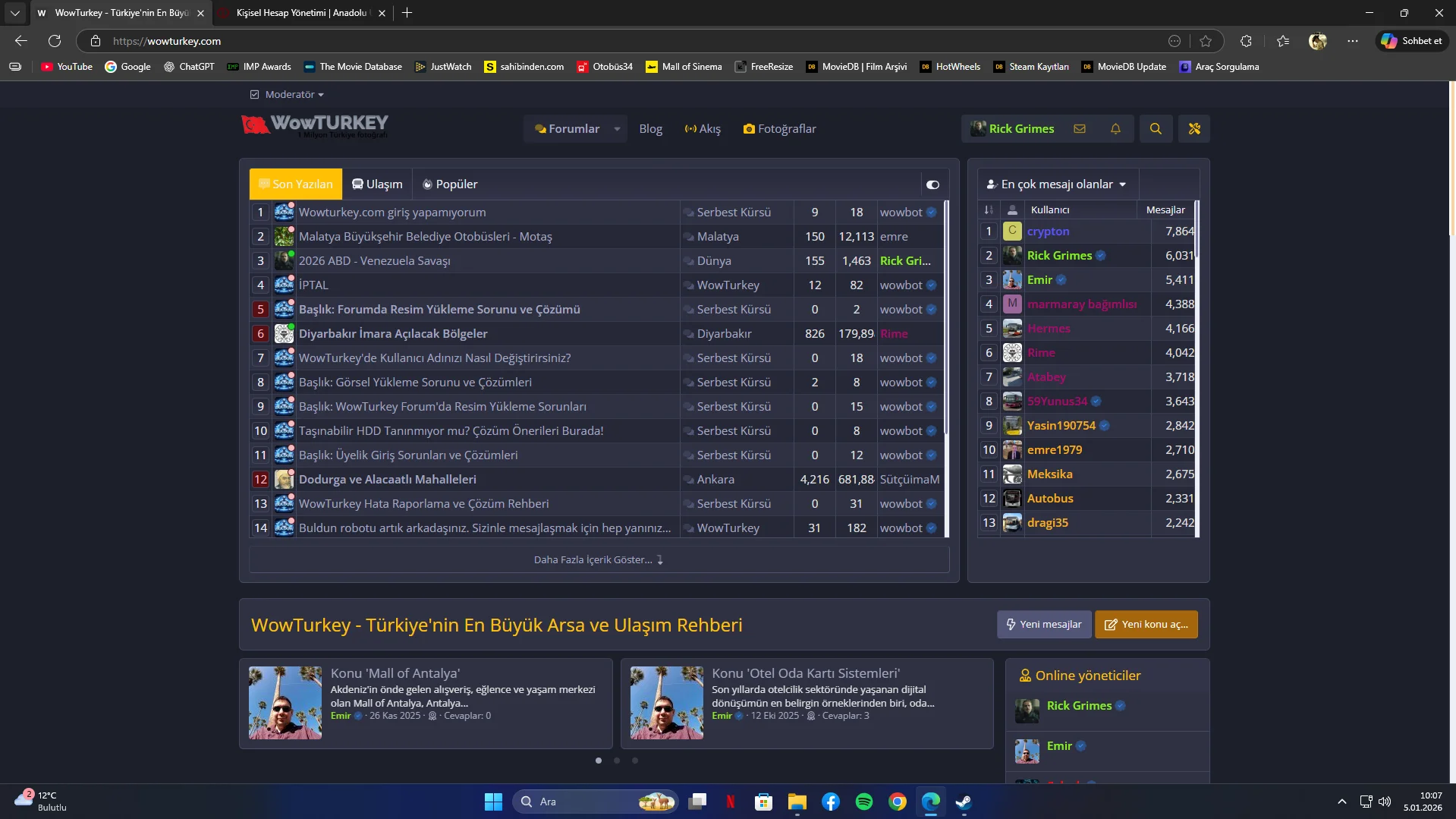Open the notifications bell icon
Viewport: 1456px width, 819px height.
tap(1115, 129)
